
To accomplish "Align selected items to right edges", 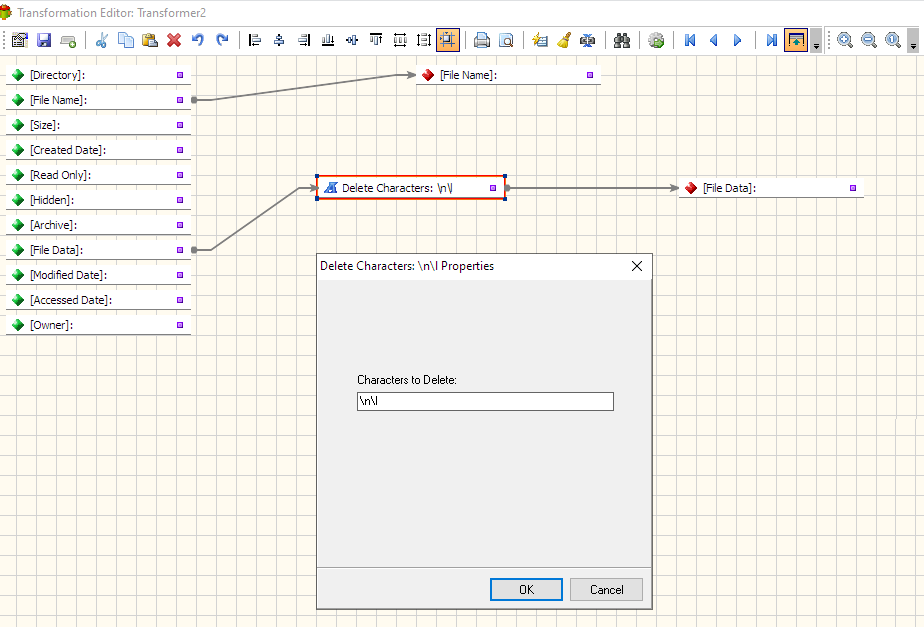I will pyautogui.click(x=303, y=40).
